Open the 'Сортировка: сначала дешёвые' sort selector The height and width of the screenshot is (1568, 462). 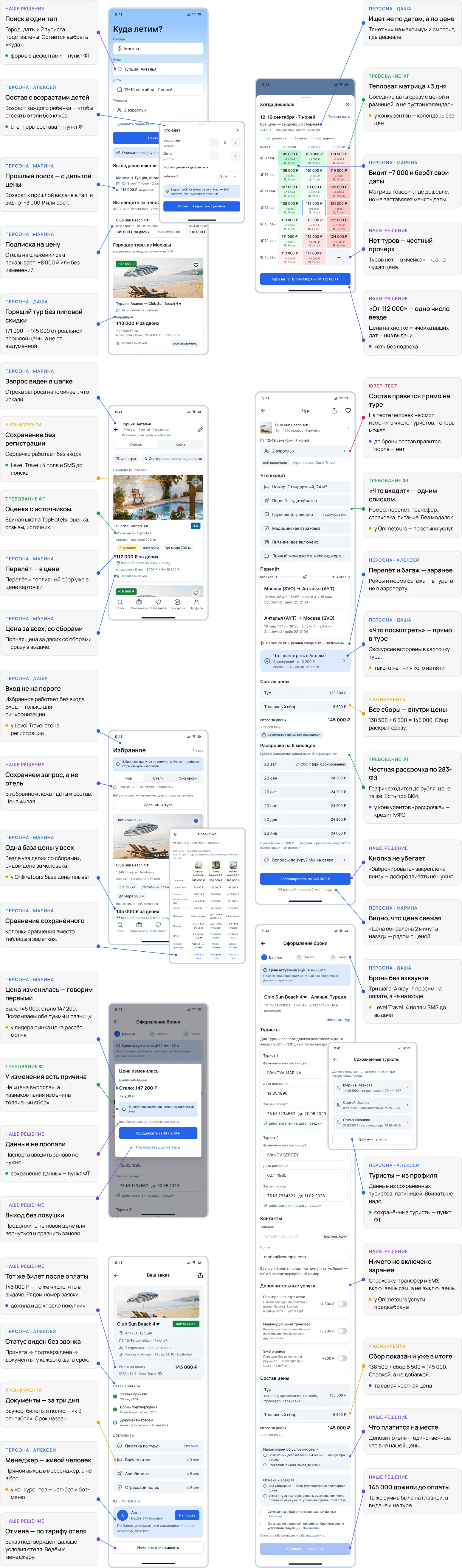pyautogui.click(x=173, y=459)
